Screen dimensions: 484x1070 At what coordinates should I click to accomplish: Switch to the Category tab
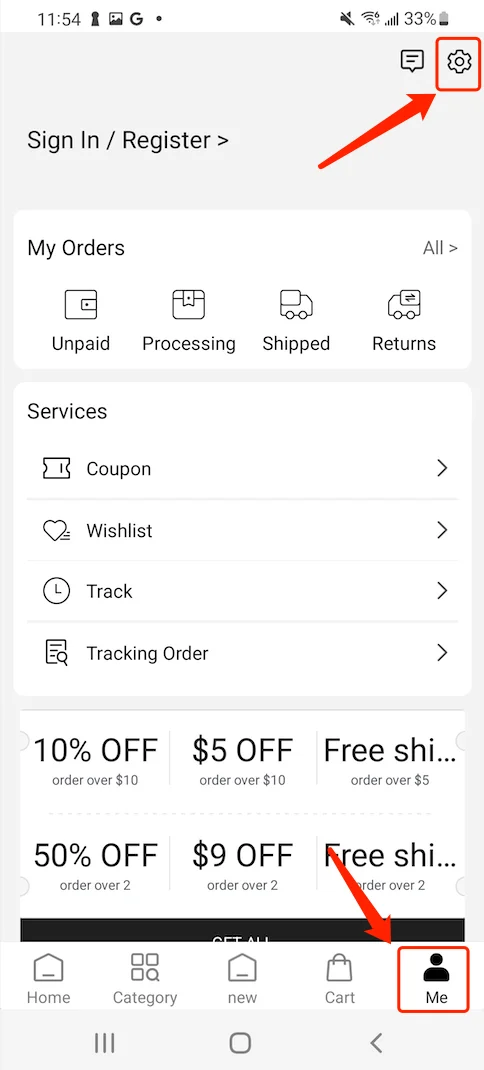[x=145, y=979]
